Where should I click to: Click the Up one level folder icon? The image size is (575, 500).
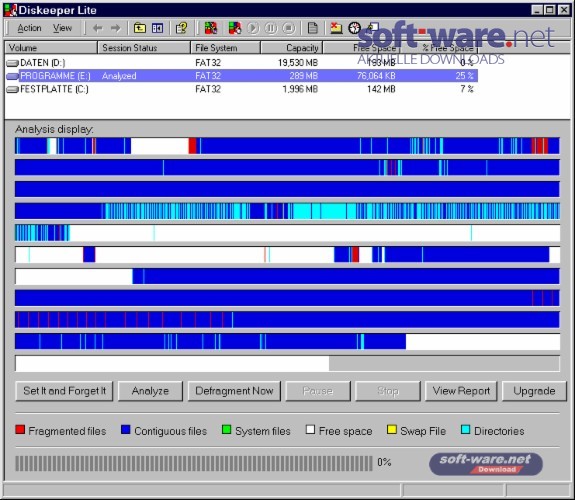(x=140, y=28)
